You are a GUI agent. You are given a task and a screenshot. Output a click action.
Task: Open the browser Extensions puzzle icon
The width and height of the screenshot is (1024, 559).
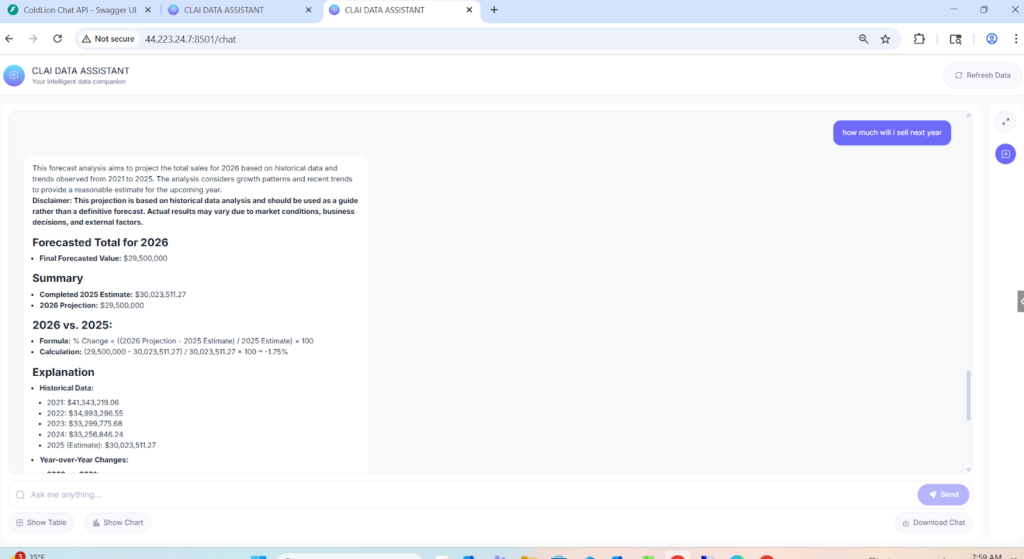point(919,39)
